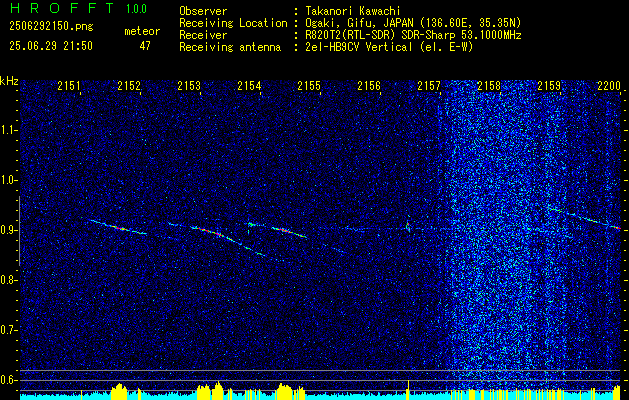
Task: Click the 2158 time marker
Action: [489, 85]
